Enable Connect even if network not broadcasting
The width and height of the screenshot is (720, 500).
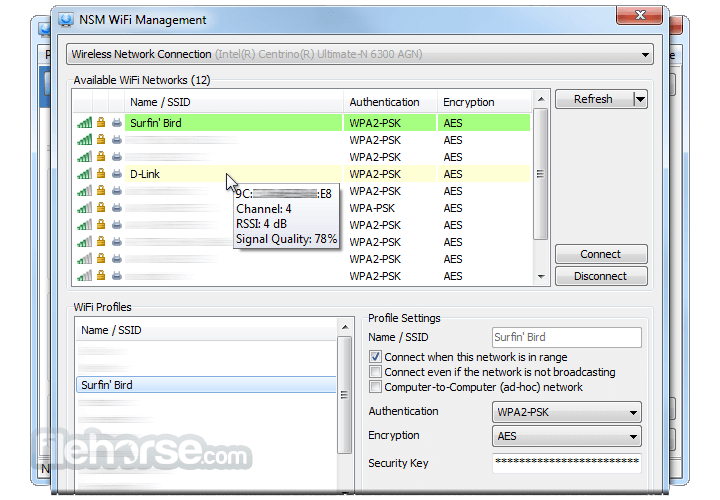375,371
